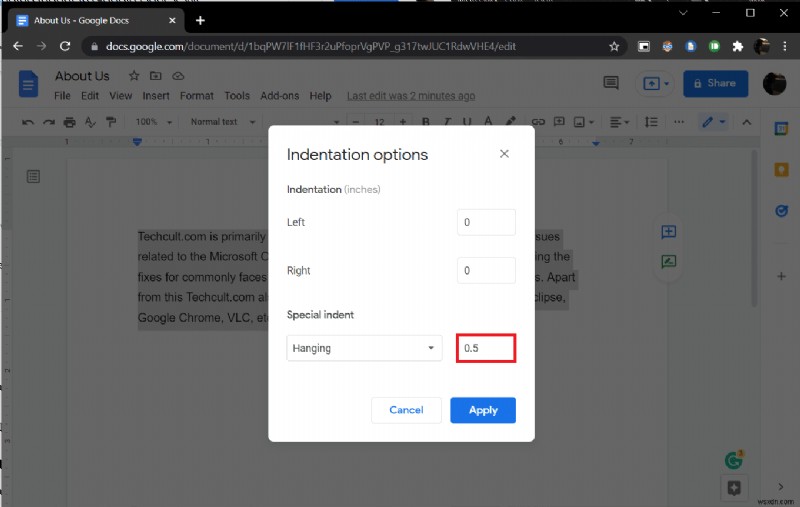Viewport: 800px width, 507px height.
Task: Click the Explore button at bottom right
Action: click(734, 488)
